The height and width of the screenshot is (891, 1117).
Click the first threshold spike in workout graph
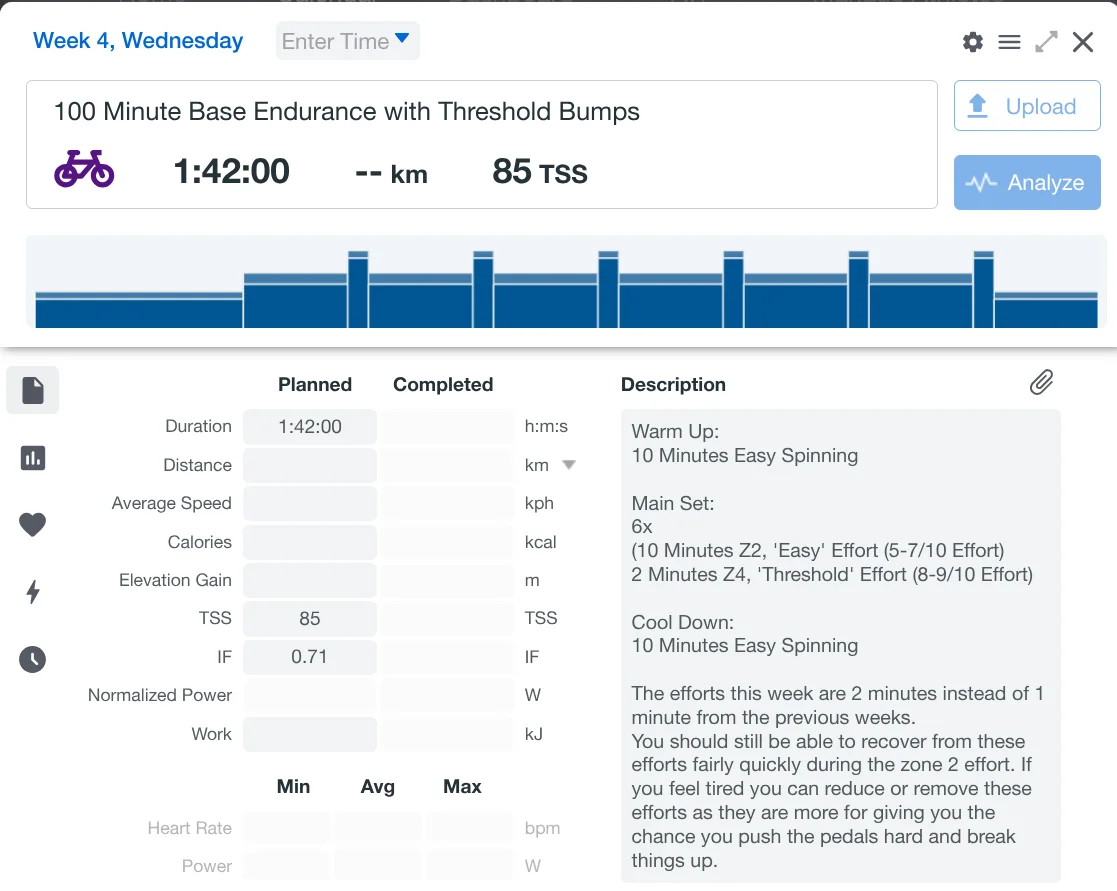pos(358,290)
